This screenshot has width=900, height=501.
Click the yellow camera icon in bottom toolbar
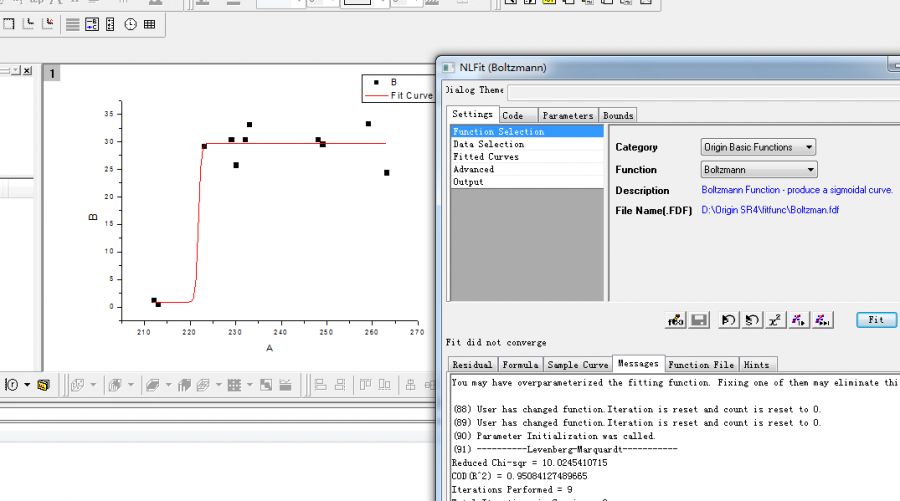point(43,385)
